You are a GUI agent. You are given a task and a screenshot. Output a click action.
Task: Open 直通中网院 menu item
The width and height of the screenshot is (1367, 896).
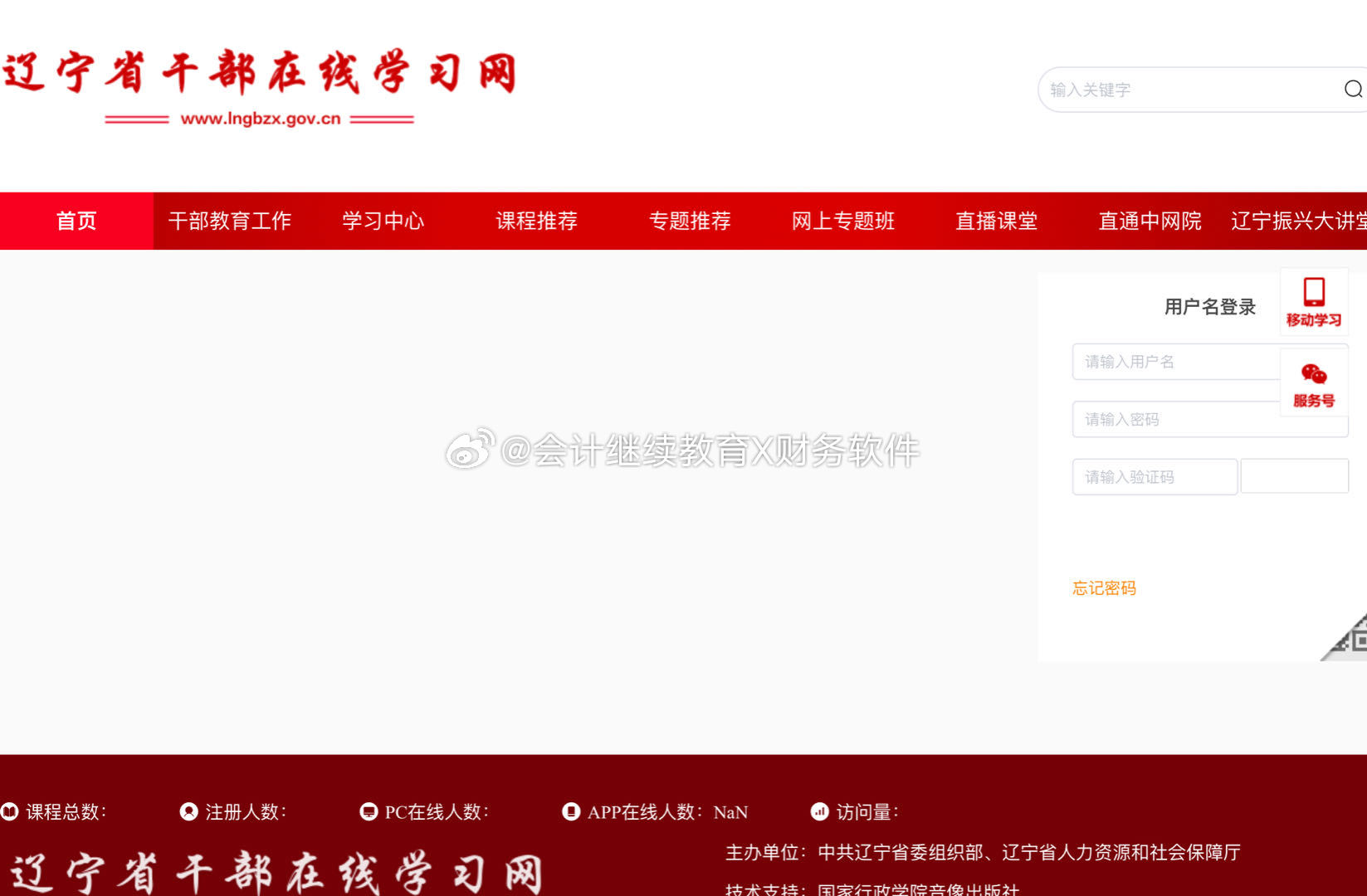1150,221
